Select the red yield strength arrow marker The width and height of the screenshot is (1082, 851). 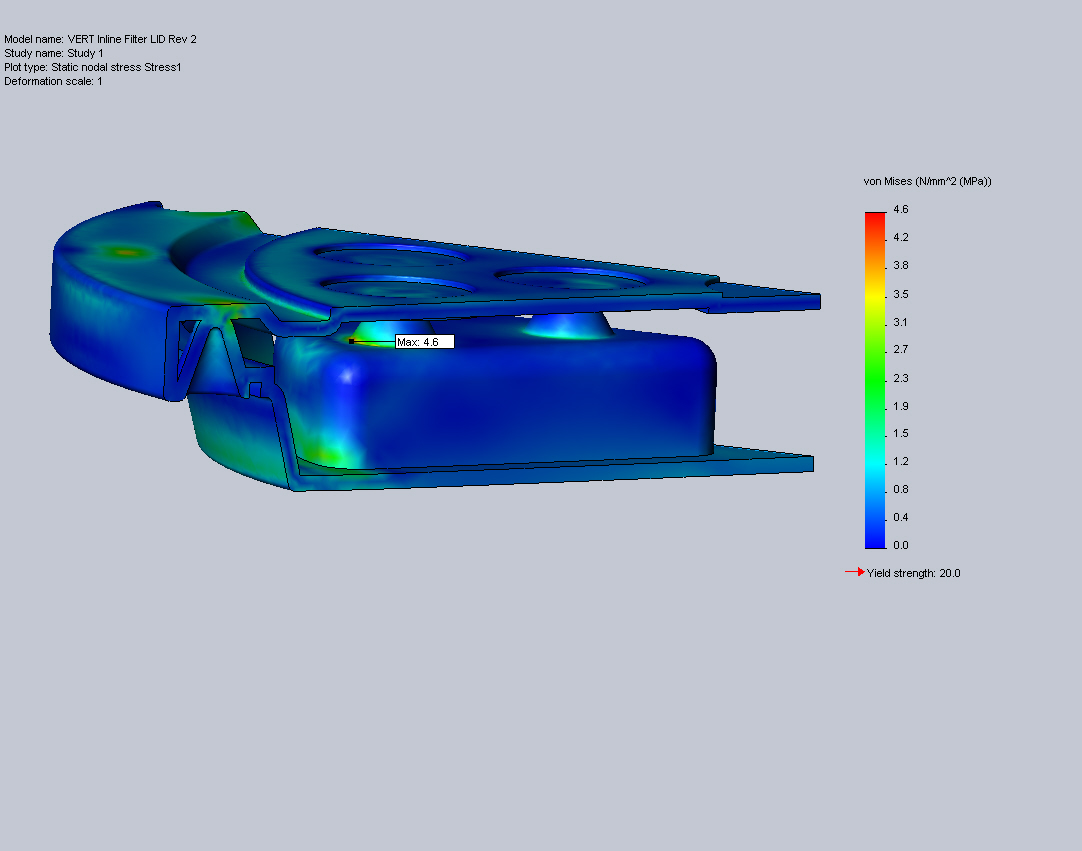853,572
